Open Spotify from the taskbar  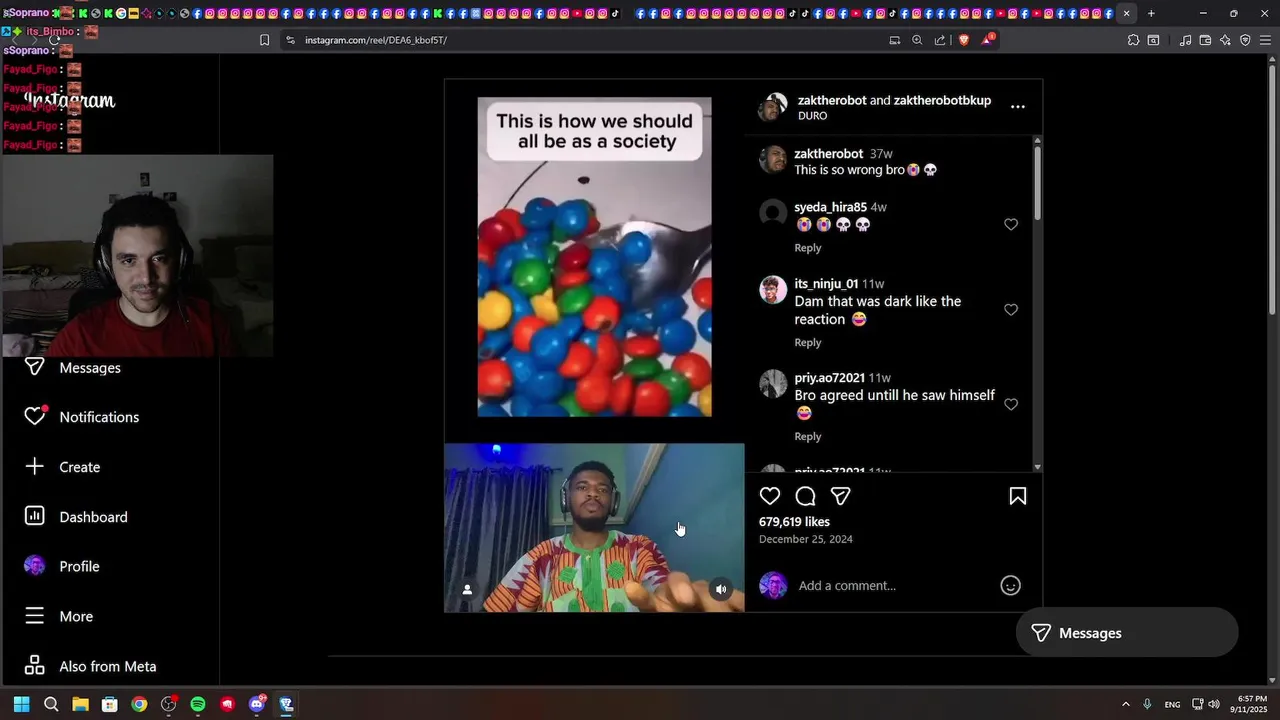(x=198, y=704)
